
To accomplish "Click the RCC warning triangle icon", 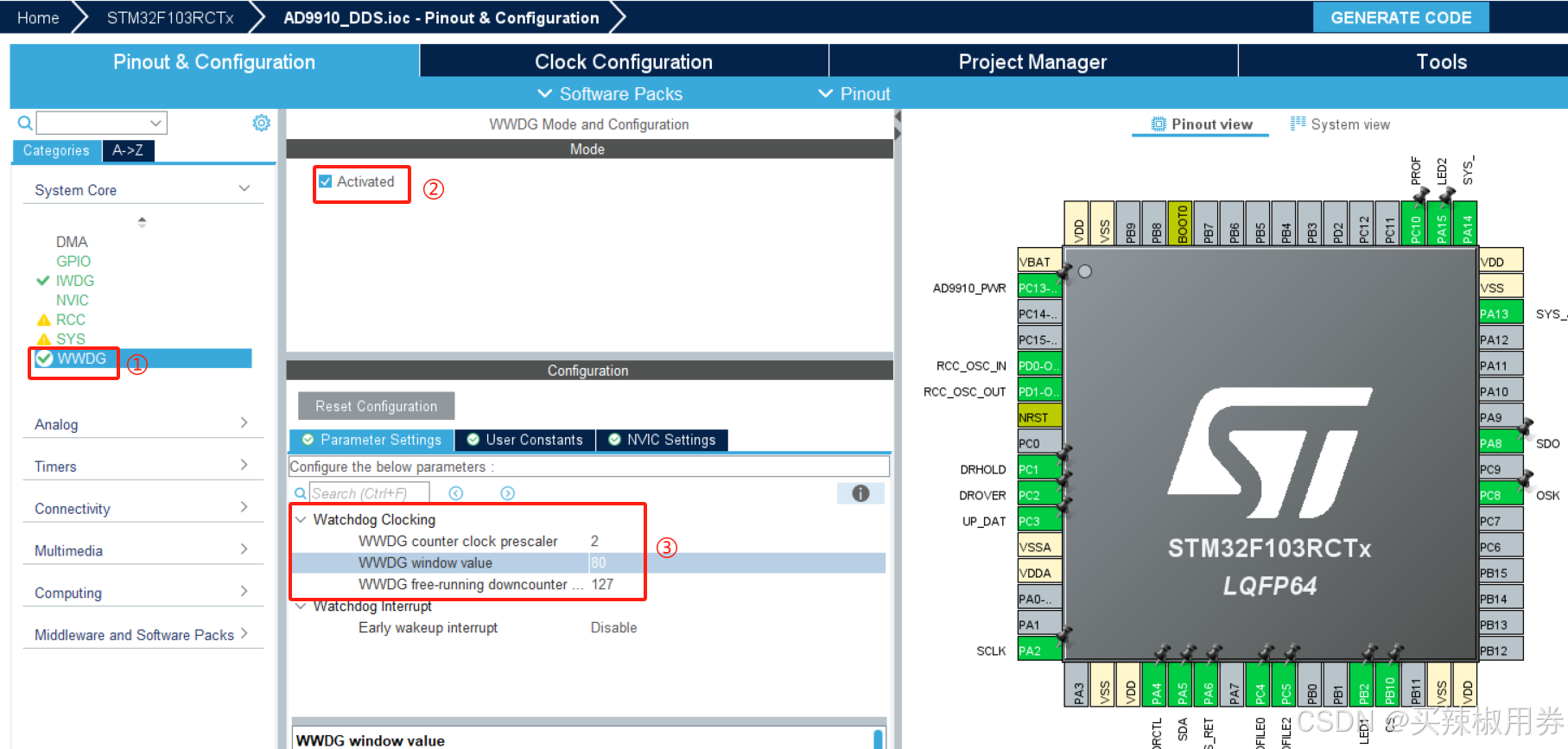I will (44, 320).
